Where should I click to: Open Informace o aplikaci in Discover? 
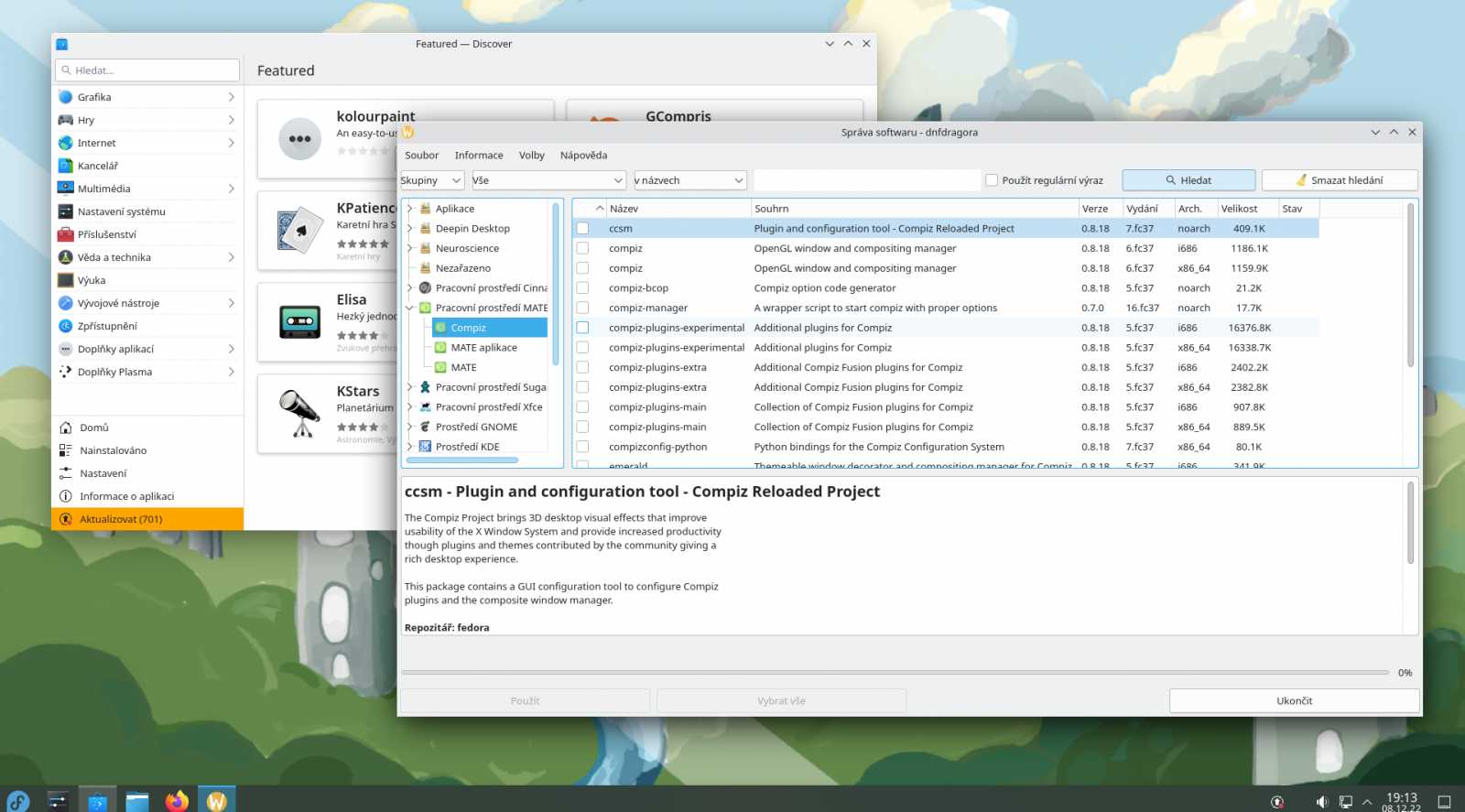[x=146, y=496]
